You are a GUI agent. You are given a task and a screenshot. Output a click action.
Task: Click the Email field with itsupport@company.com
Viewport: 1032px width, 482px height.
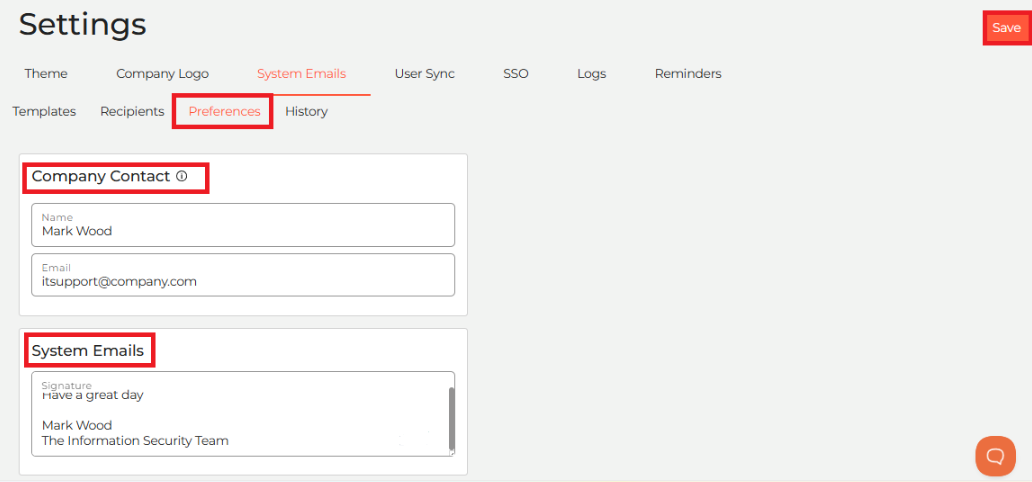(x=243, y=275)
